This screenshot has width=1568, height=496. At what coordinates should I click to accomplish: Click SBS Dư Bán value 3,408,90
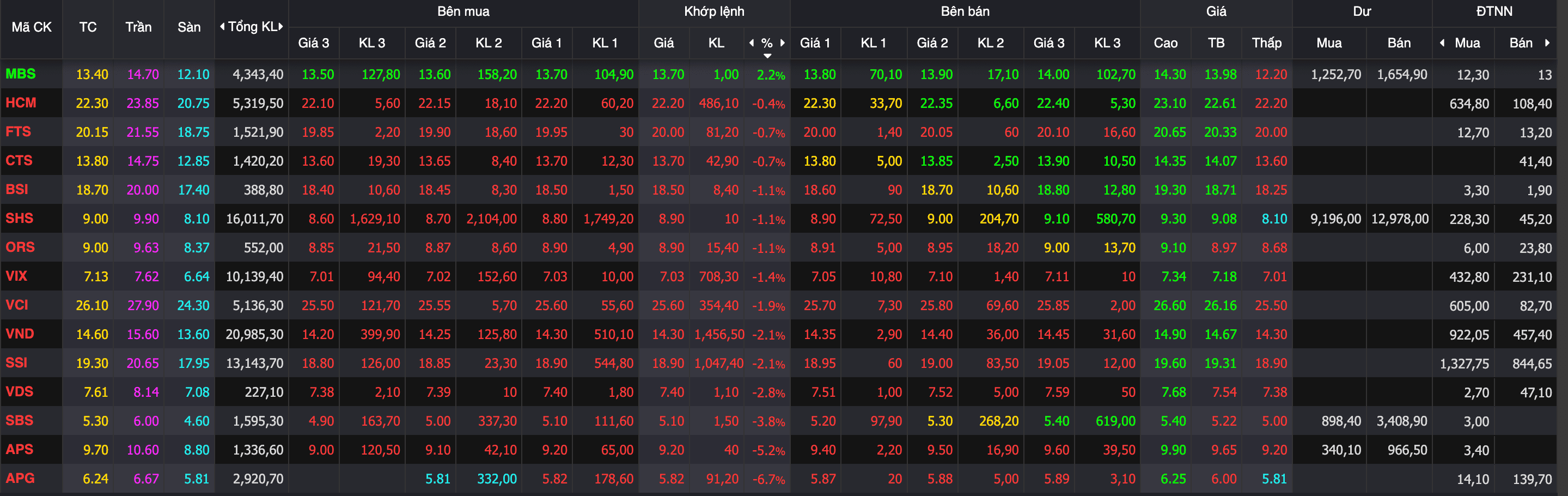pyautogui.click(x=1402, y=422)
